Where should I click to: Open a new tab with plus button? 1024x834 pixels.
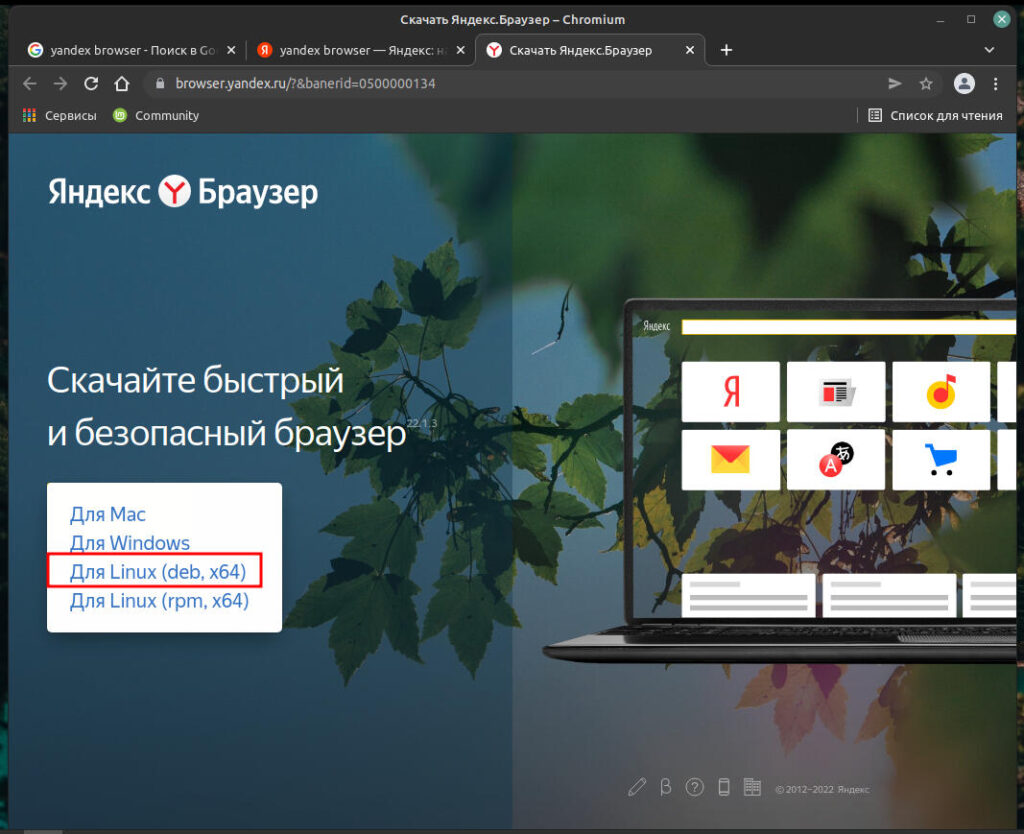click(x=726, y=50)
